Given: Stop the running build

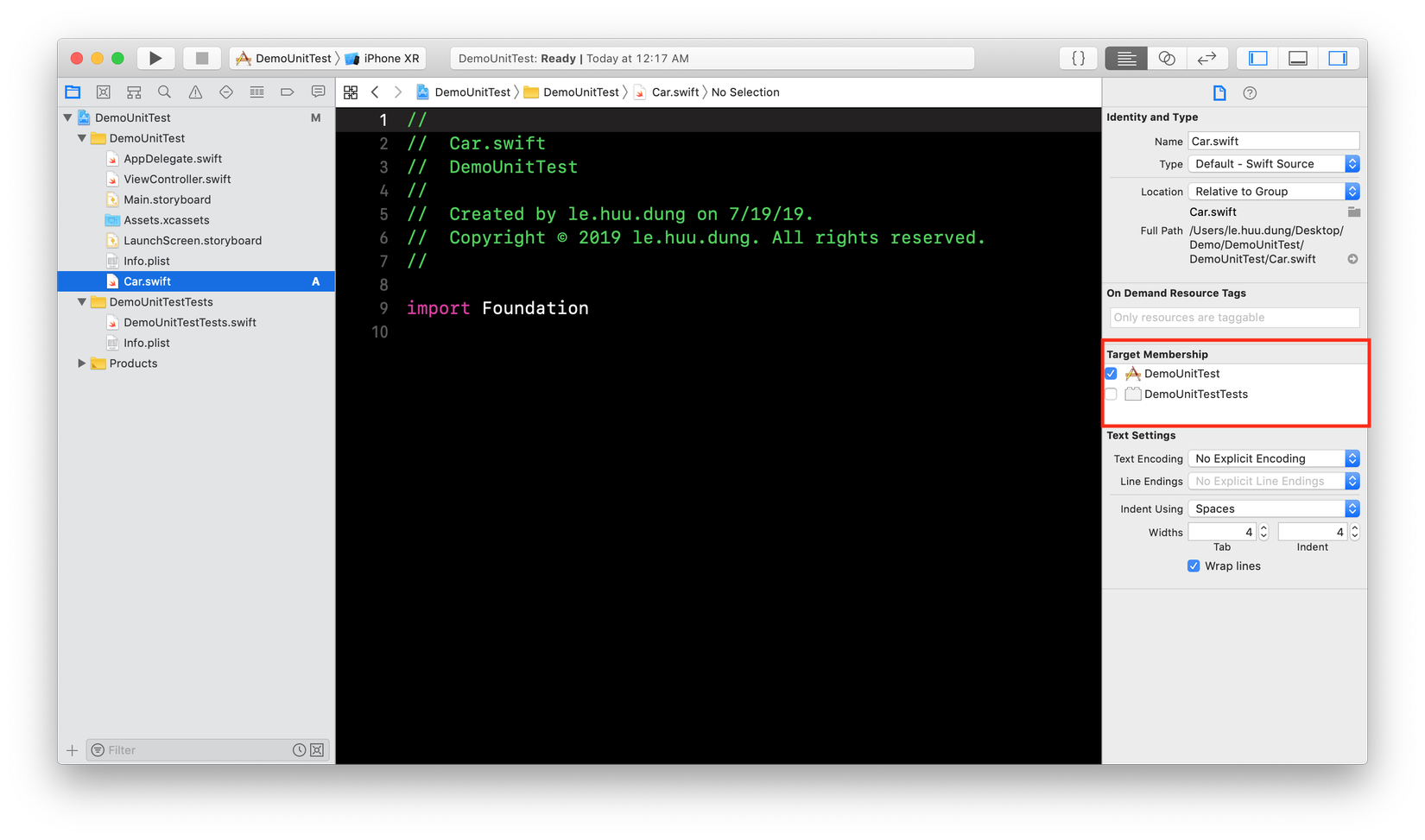Looking at the screenshot, I should pyautogui.click(x=202, y=58).
